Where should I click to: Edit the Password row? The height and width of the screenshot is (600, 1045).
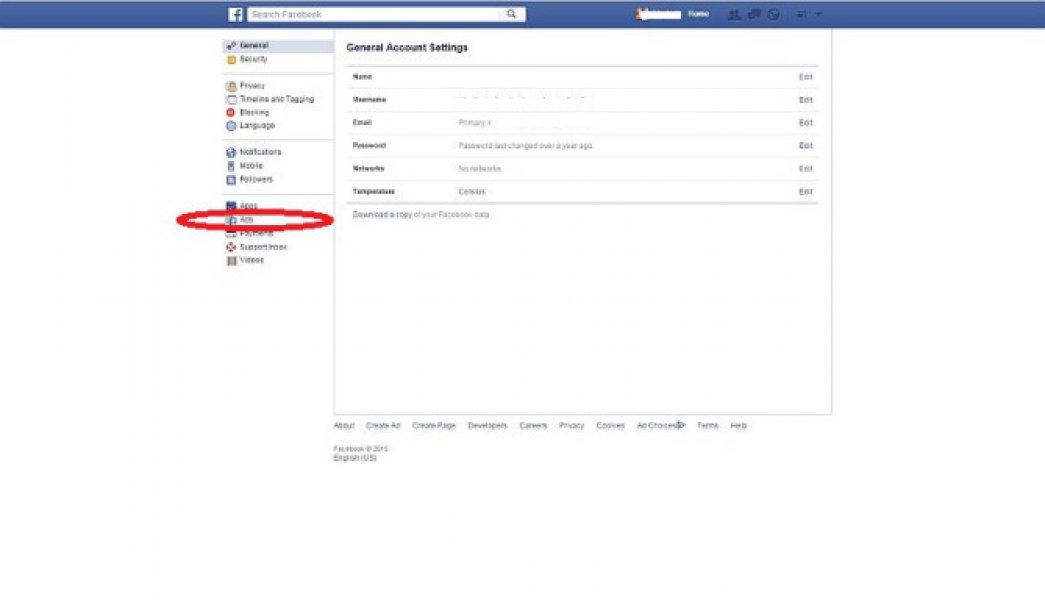[805, 145]
